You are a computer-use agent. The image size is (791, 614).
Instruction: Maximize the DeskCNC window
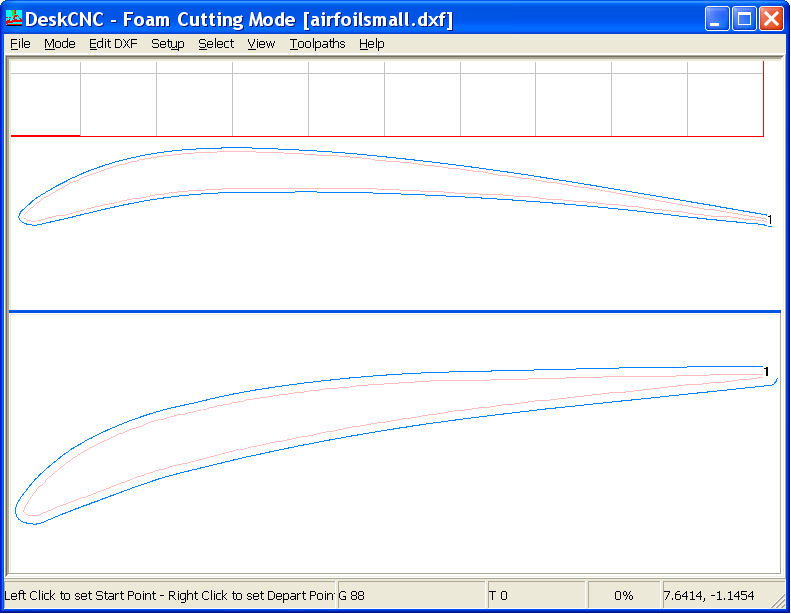pyautogui.click(x=744, y=19)
